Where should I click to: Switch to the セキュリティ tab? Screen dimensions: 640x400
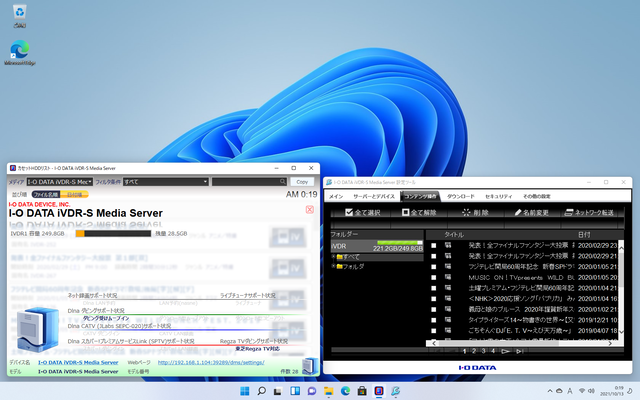[498, 196]
